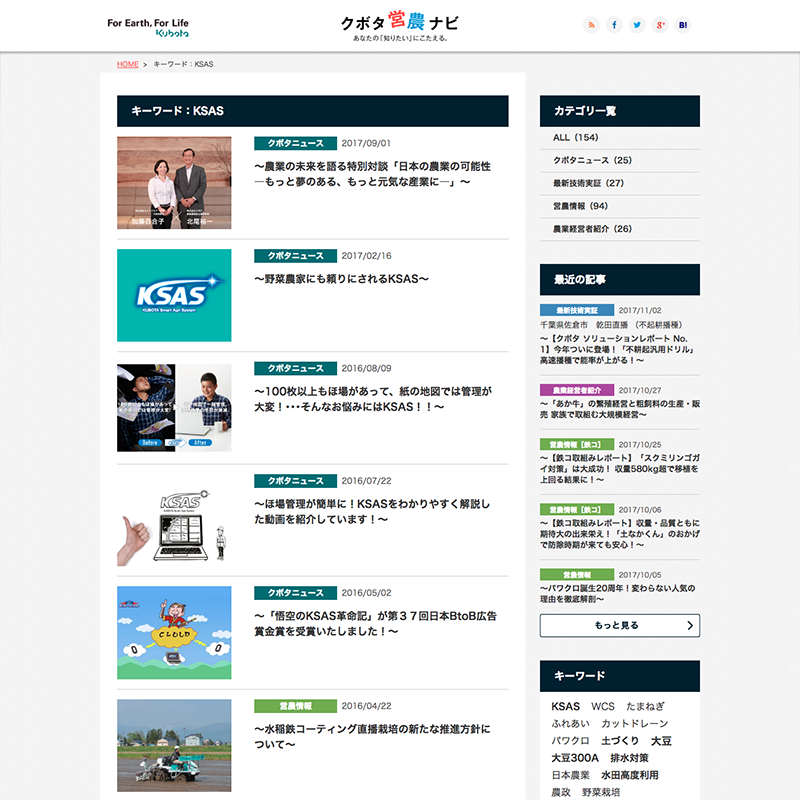Click the もっと見る button
This screenshot has width=800, height=800.
click(x=620, y=626)
